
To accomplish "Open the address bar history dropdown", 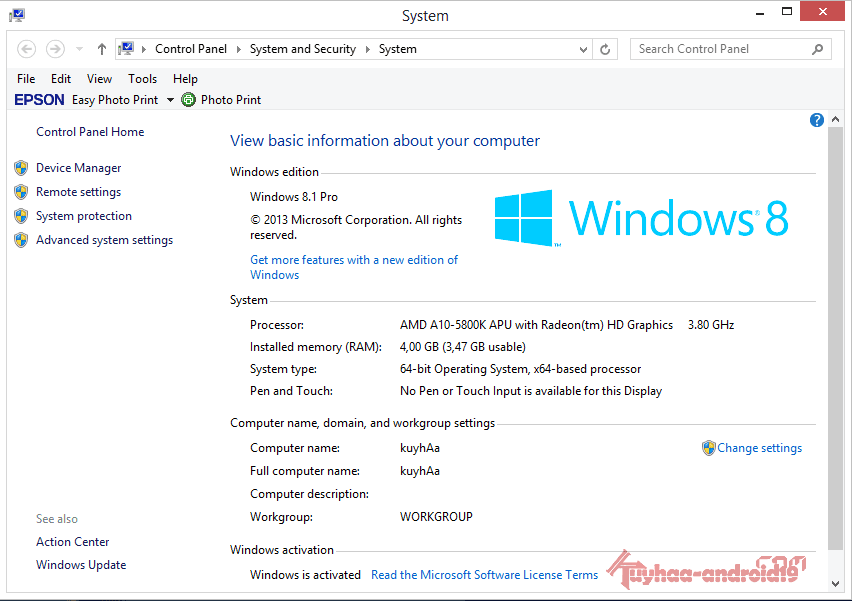I will pos(583,49).
